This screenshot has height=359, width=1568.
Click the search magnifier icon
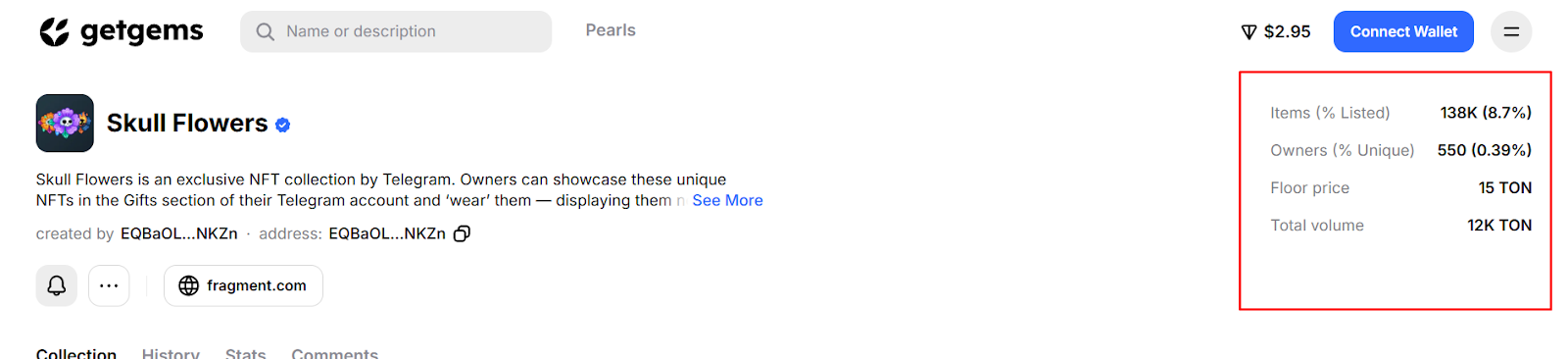pos(265,31)
